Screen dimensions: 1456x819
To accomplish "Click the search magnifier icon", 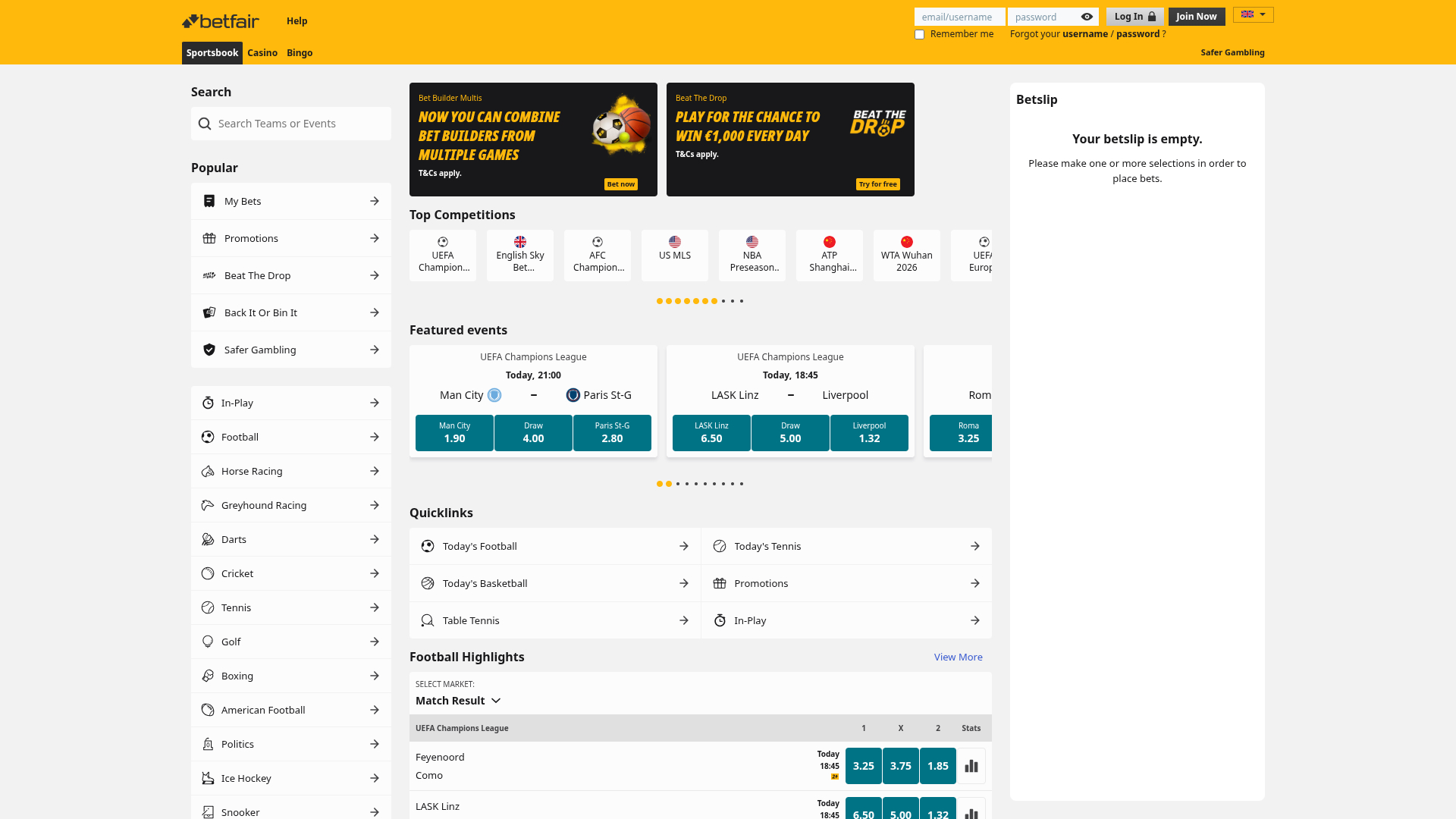I will [x=205, y=124].
